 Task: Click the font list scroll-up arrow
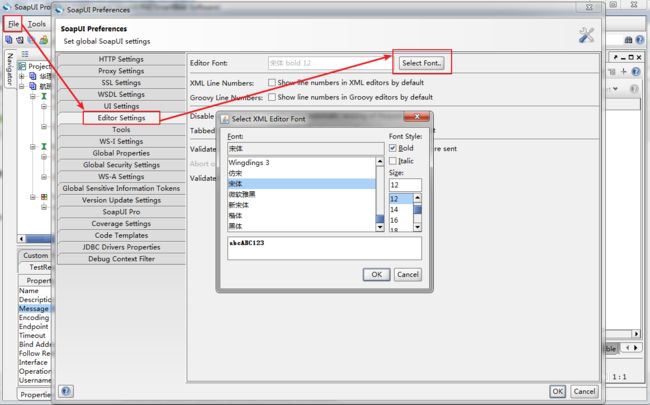tap(380, 161)
